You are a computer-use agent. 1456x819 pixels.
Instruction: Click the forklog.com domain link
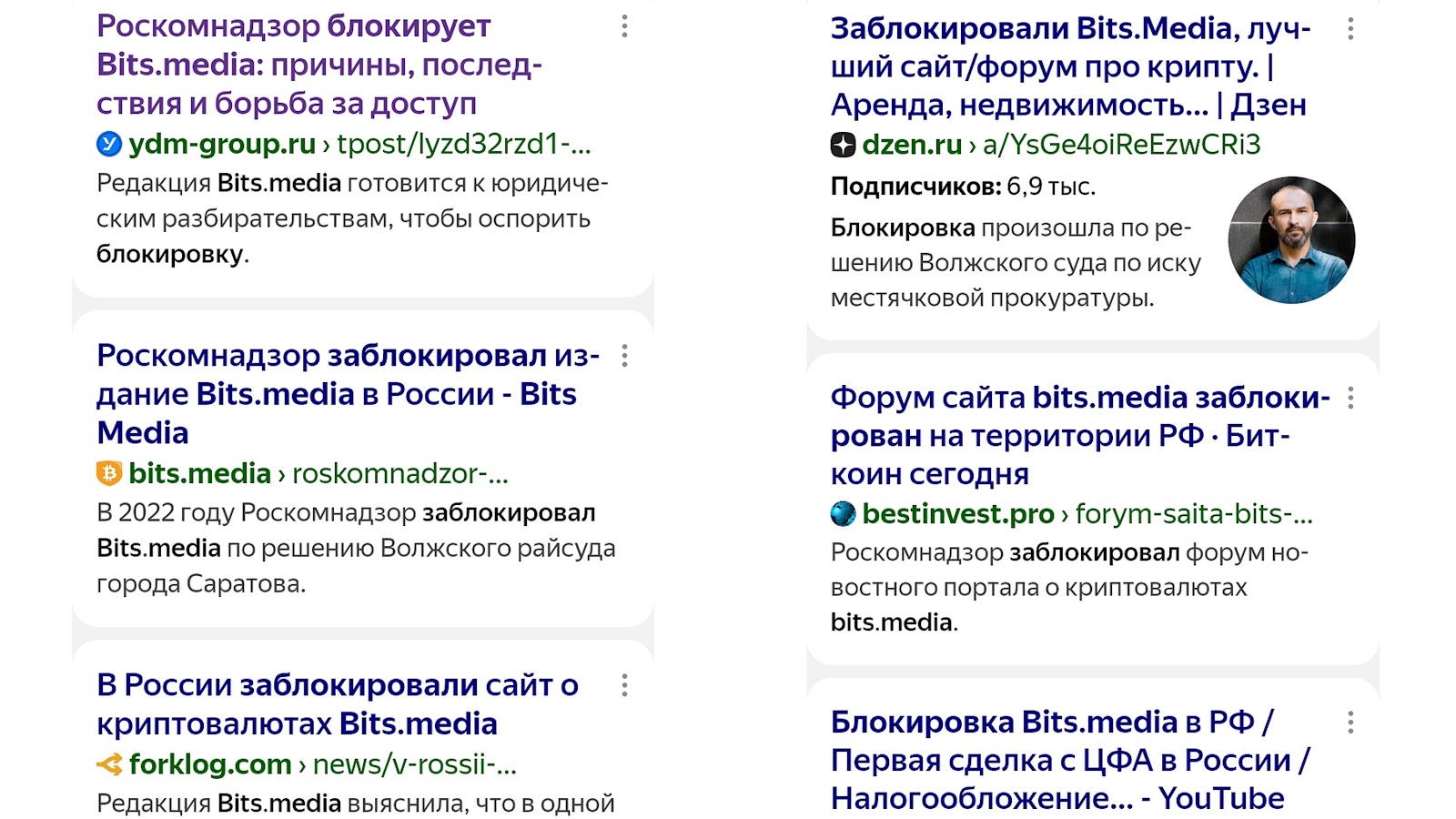pos(210,764)
